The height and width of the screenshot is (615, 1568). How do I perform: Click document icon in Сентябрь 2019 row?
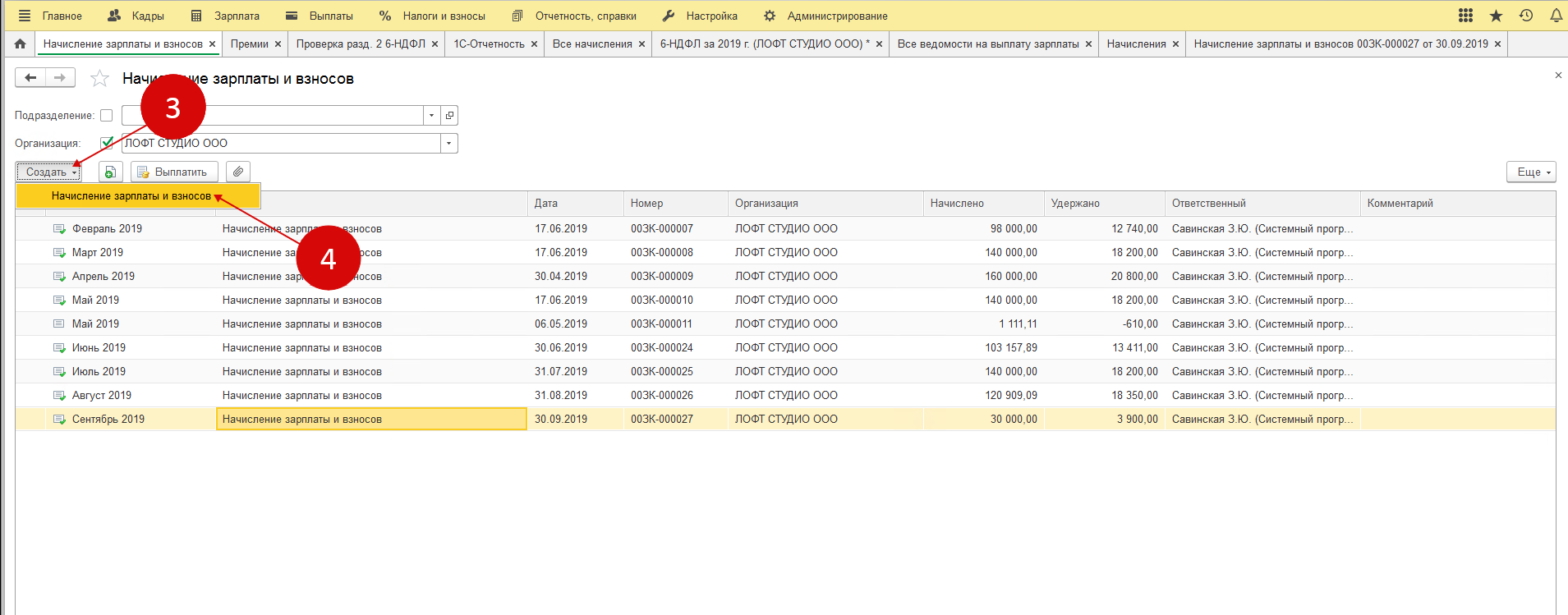[59, 420]
